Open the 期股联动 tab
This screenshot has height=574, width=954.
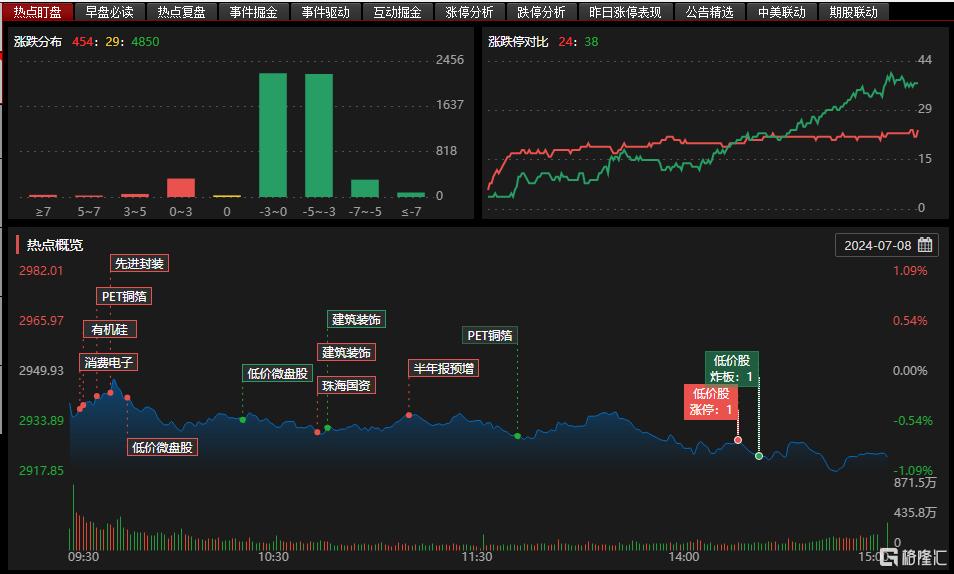[854, 12]
